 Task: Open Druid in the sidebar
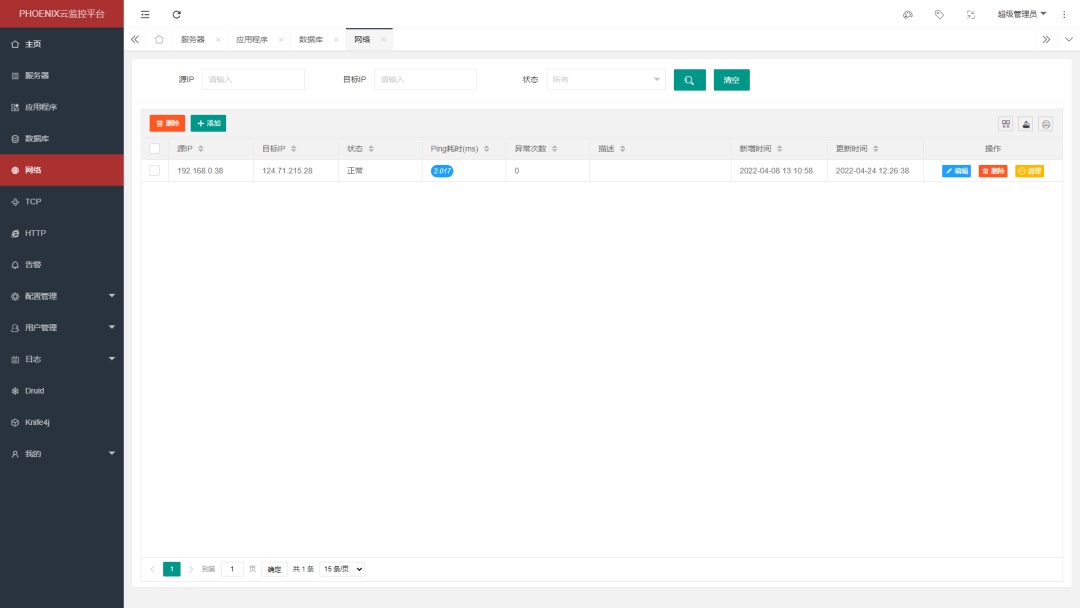[x=62, y=391]
